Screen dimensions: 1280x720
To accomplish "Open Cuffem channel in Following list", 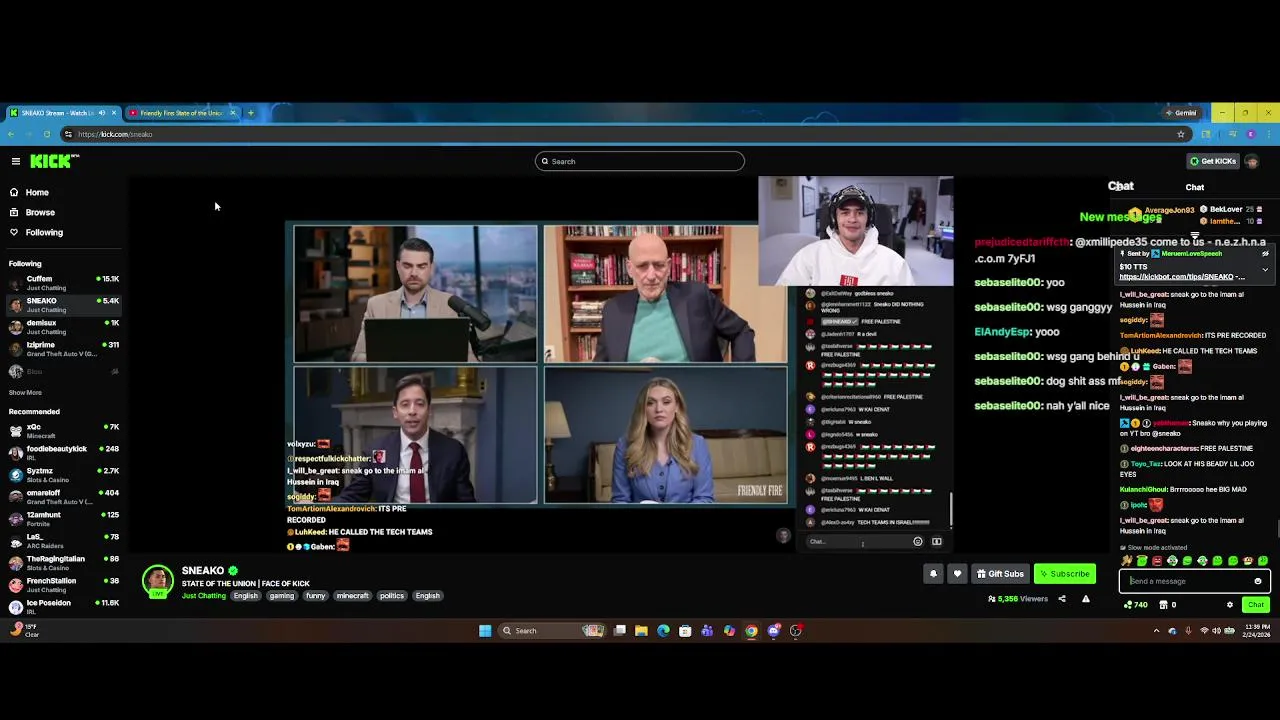I will (x=64, y=283).
